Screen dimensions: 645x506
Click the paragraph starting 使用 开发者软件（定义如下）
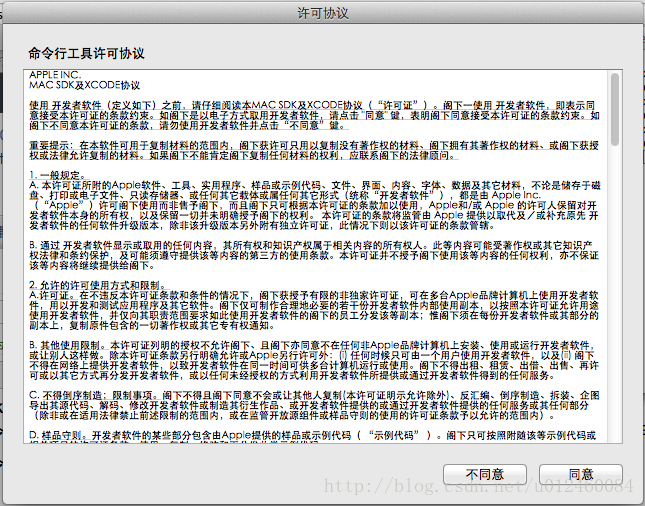tap(314, 116)
